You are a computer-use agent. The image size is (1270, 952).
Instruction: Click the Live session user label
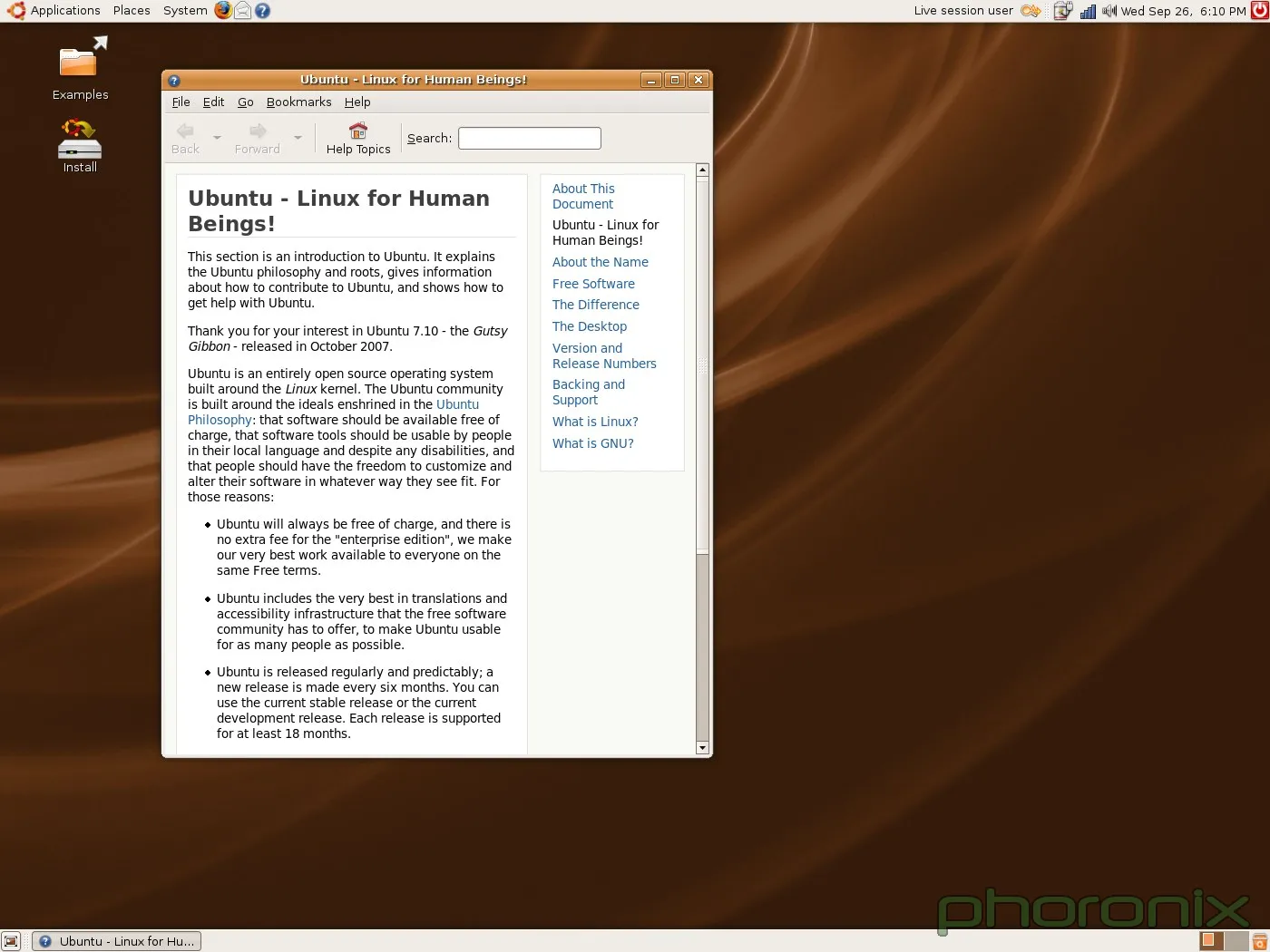963,11
